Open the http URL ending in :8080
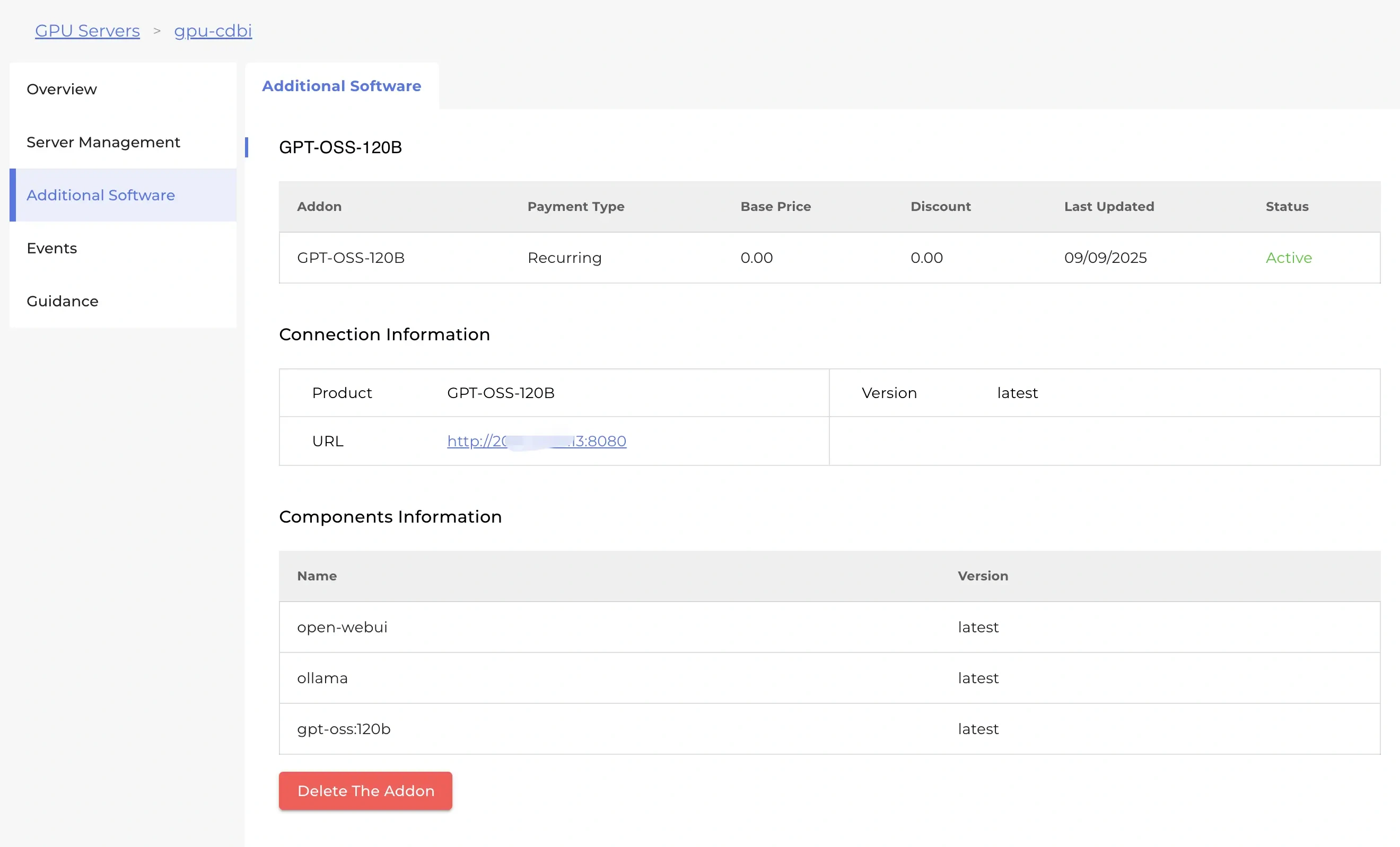This screenshot has height=847, width=1400. [536, 441]
